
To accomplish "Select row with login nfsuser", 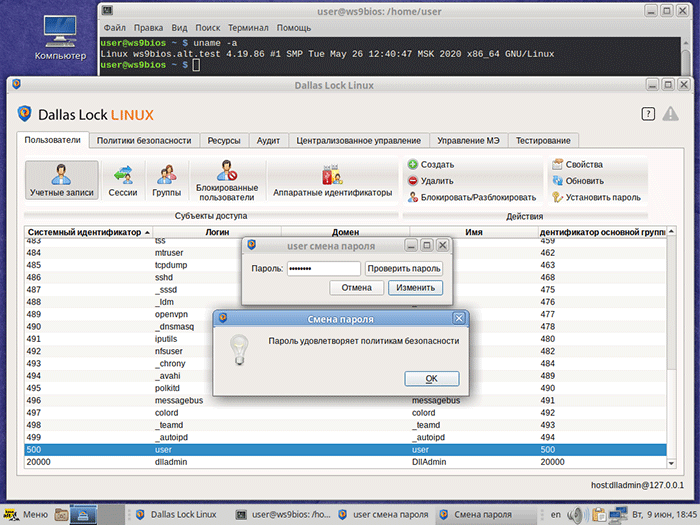I will click(x=345, y=351).
